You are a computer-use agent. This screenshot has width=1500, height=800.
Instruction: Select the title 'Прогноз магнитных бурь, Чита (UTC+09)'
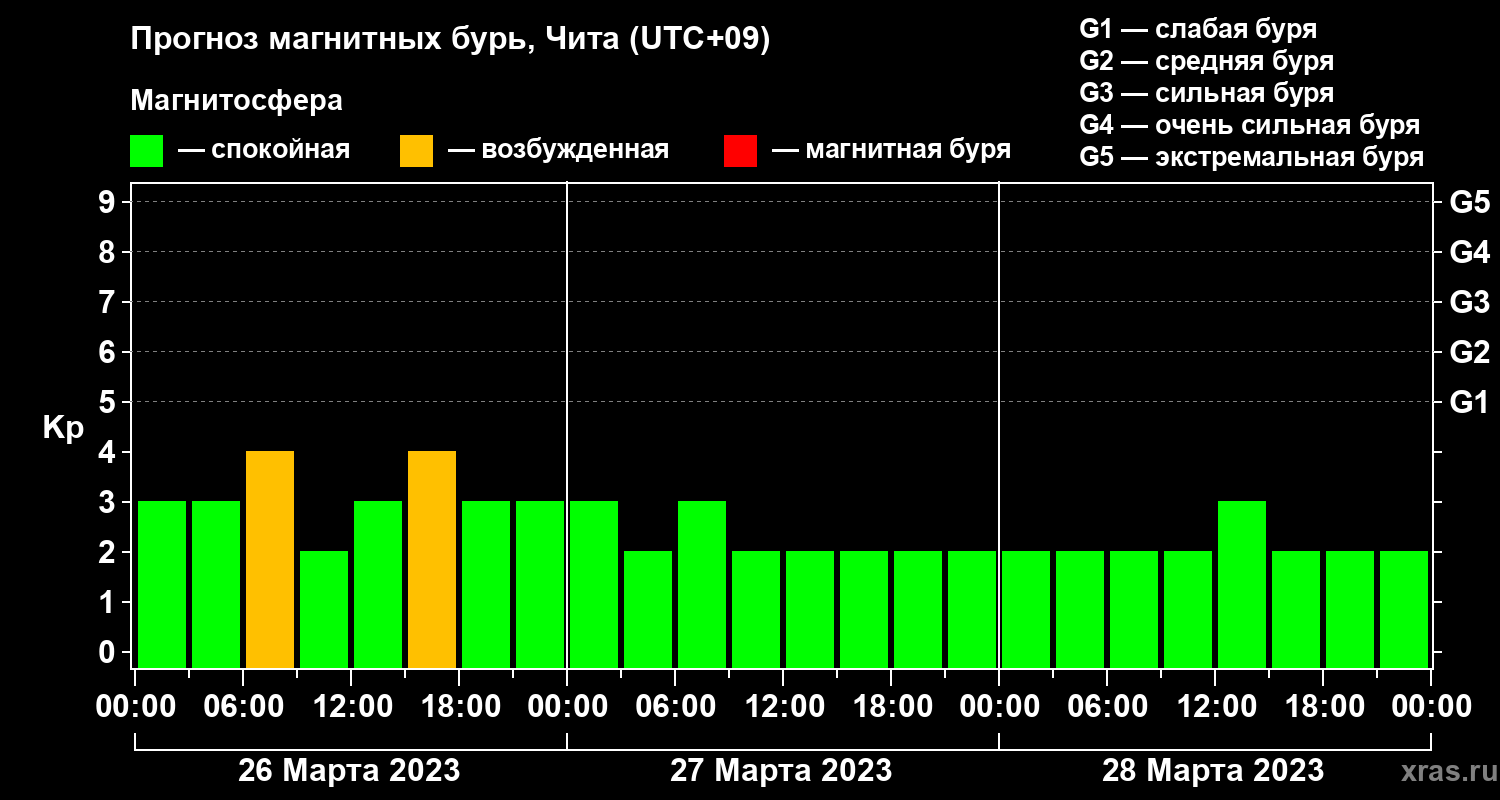tap(450, 41)
